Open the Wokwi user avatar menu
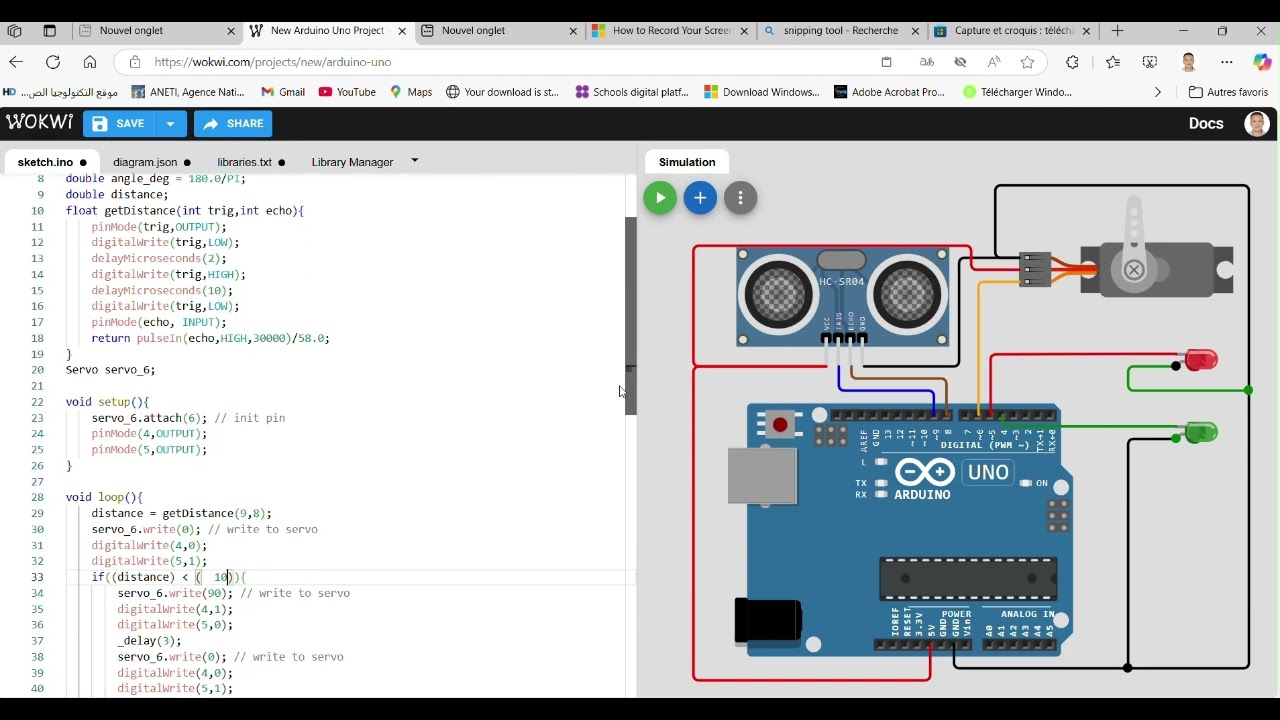Image resolution: width=1280 pixels, height=720 pixels. coord(1257,124)
